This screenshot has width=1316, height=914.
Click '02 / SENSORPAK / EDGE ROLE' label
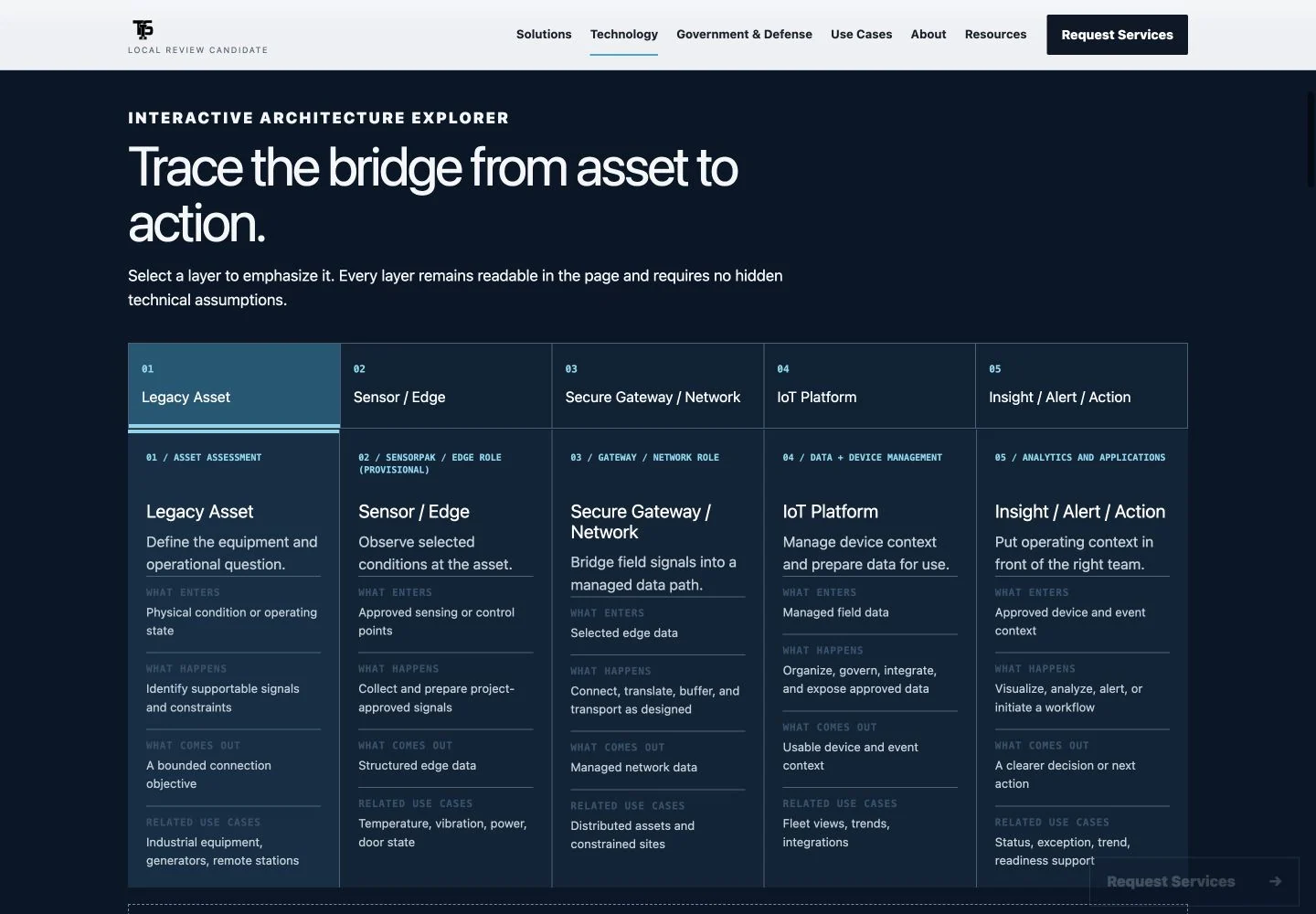click(430, 463)
